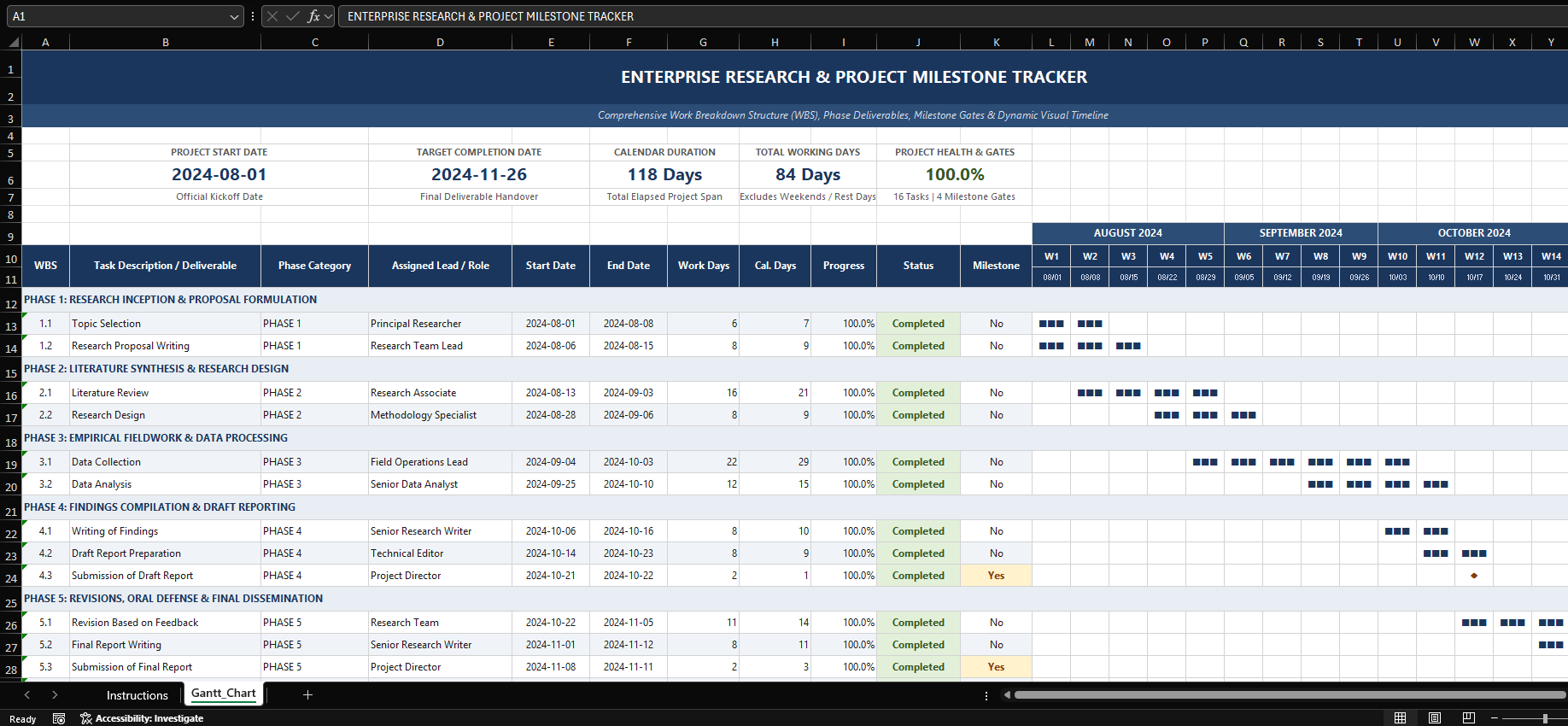Screen dimensions: 1568x726
Task: Click the Topic Selection task cell
Action: 166,324
